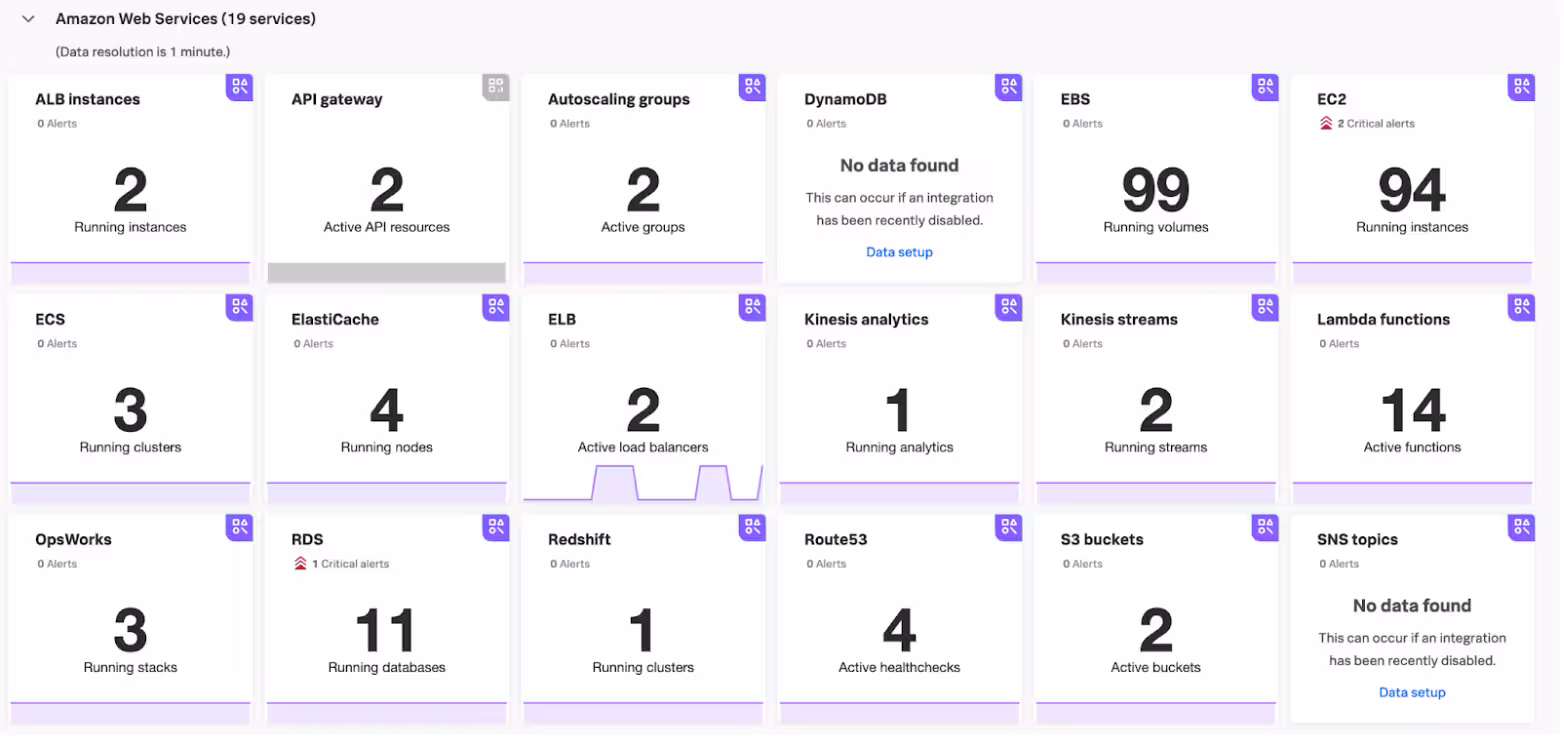Click the grayed icon on API gateway card
Viewport: 1564px width, 736px height.
click(496, 87)
